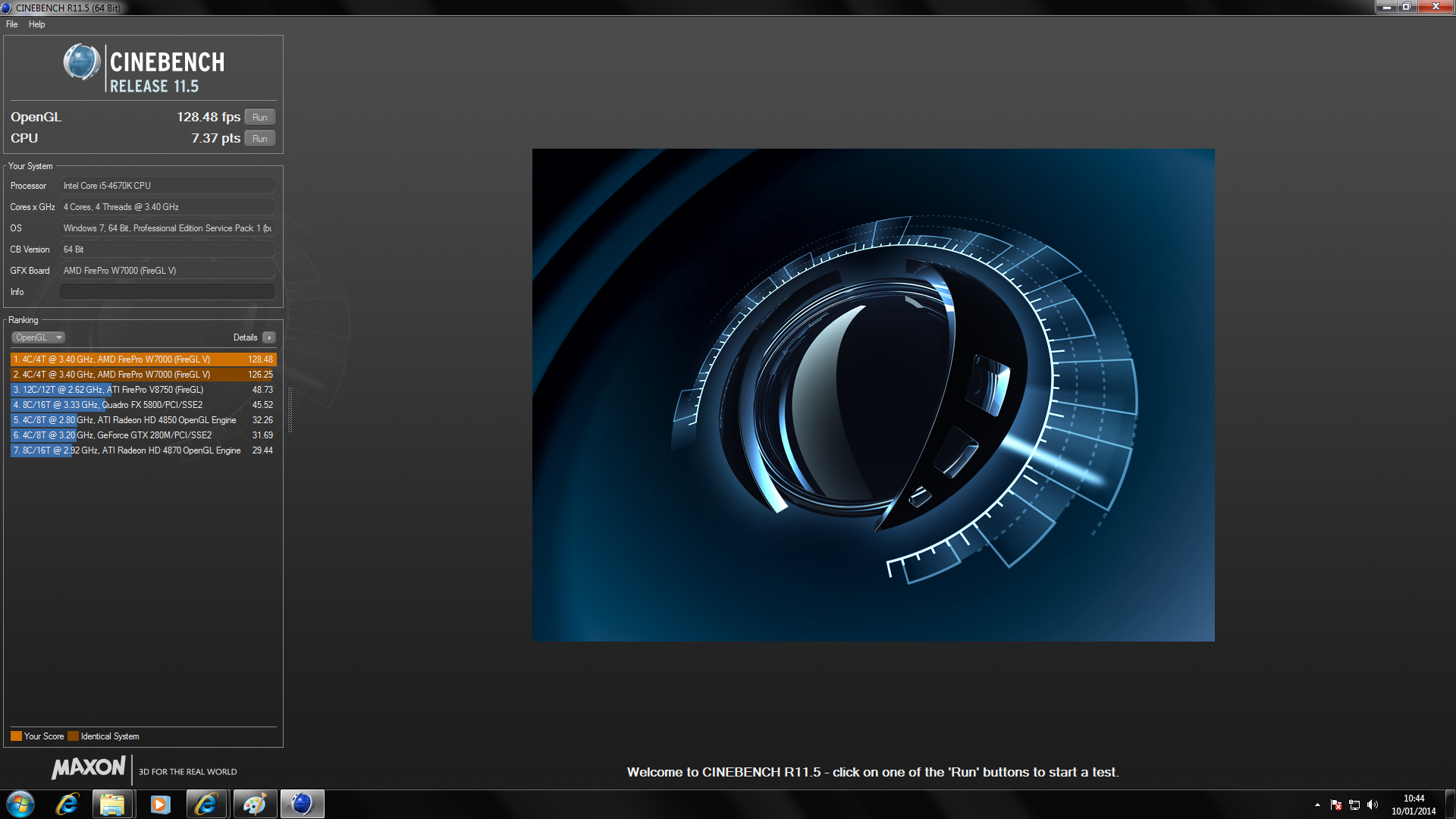
Task: Click the empty Info input field
Action: 167,292
